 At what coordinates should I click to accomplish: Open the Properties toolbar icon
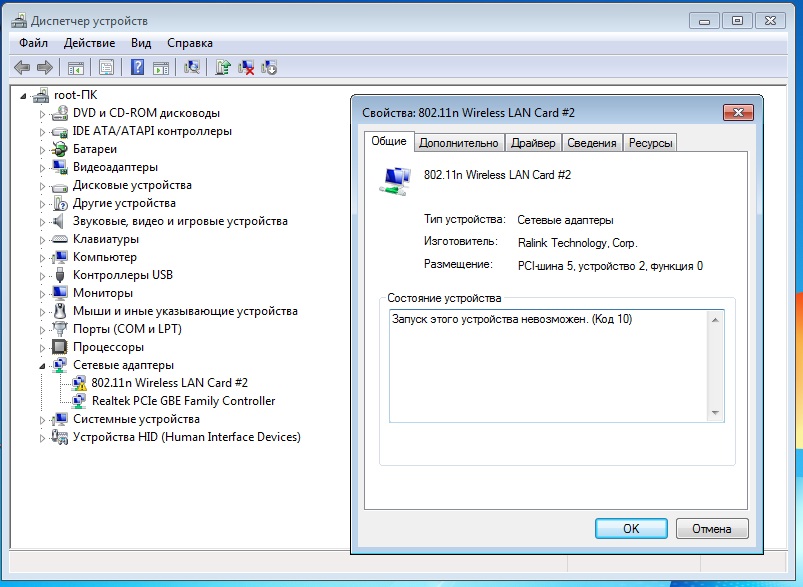pos(107,68)
